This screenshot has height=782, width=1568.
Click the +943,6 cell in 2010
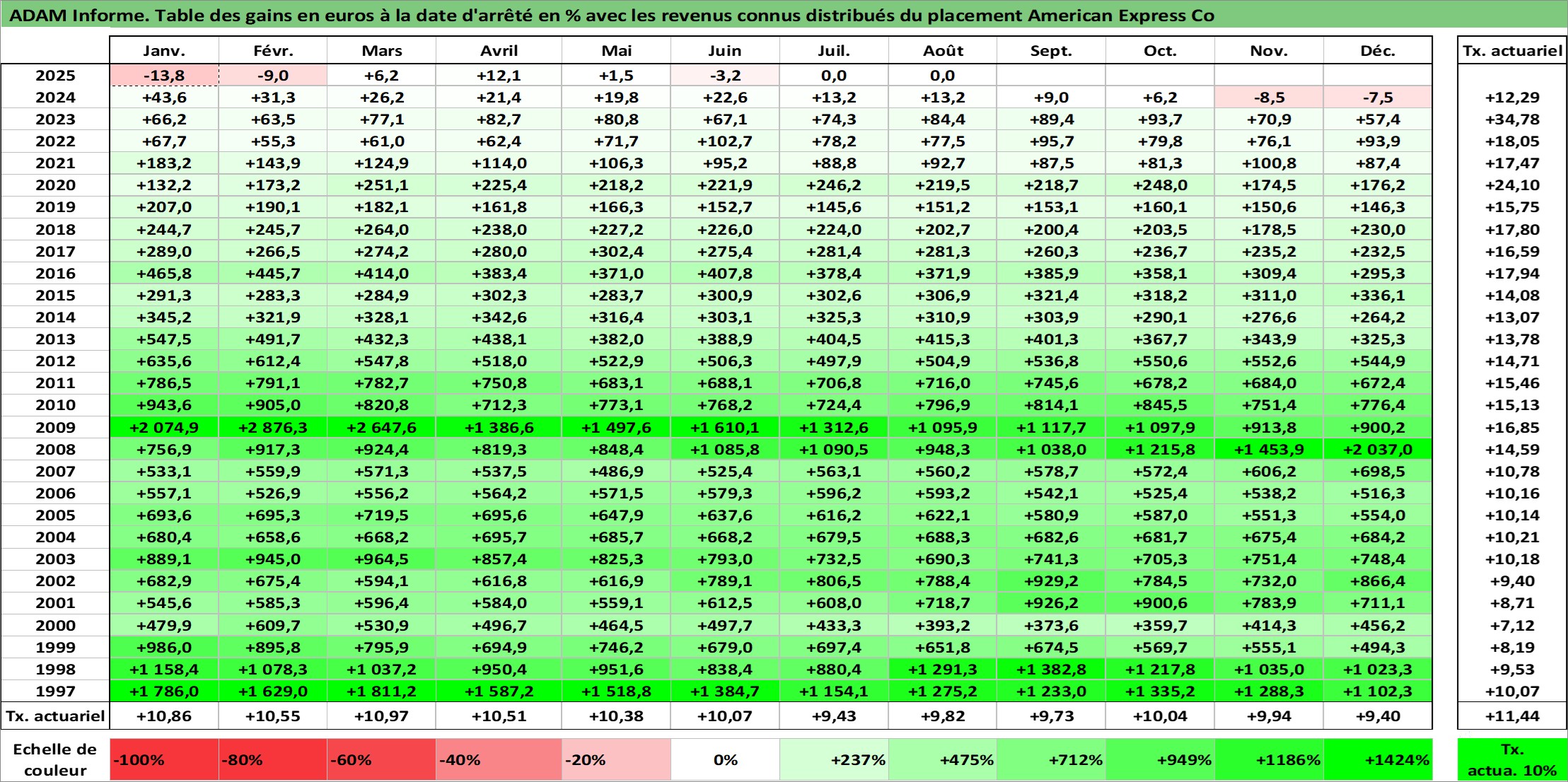click(x=164, y=404)
